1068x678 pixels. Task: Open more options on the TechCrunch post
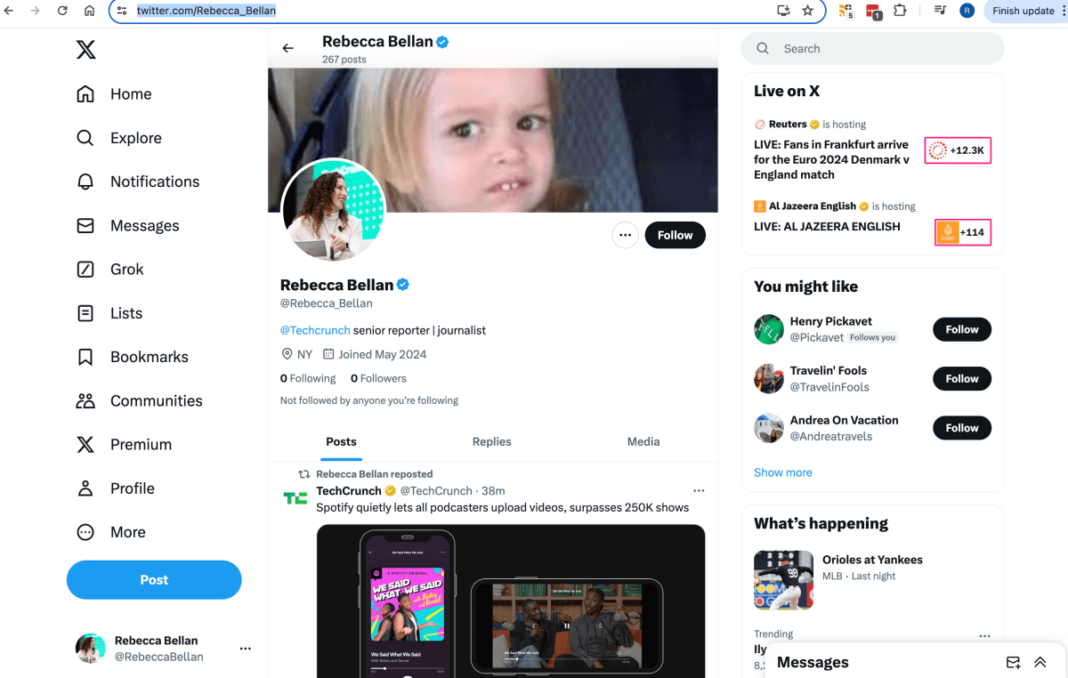coord(699,491)
